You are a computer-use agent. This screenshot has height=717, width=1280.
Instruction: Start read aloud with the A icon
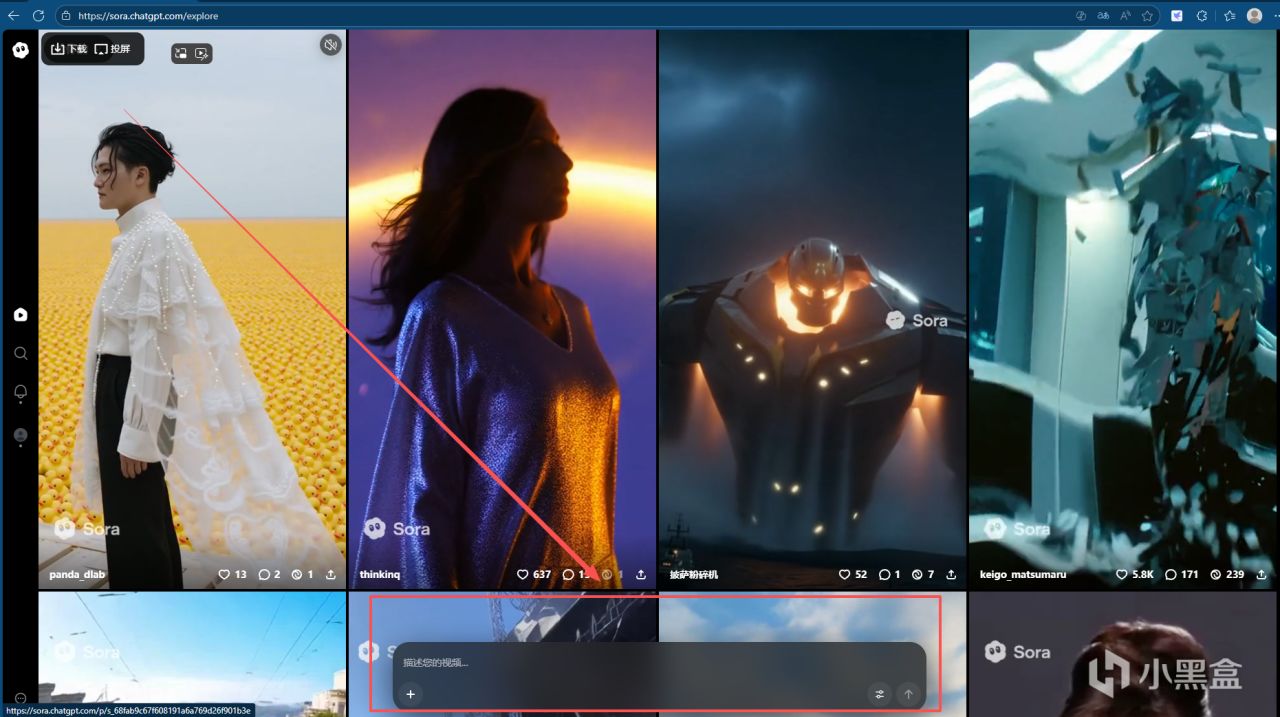(x=1126, y=16)
